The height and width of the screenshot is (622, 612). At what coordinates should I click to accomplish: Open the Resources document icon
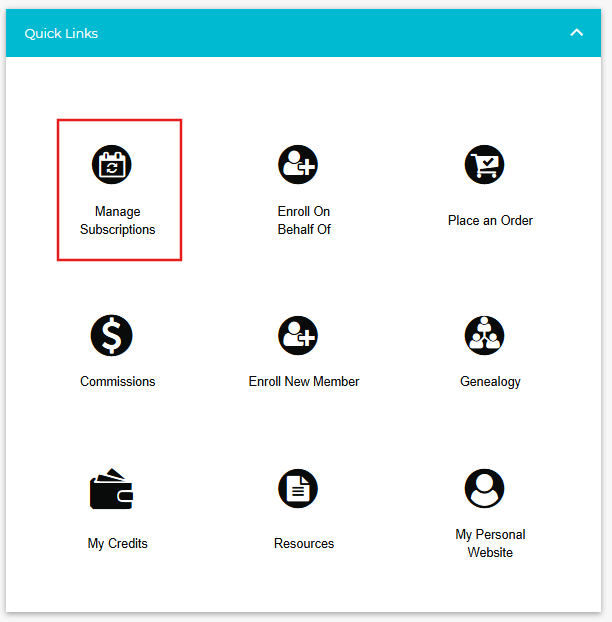point(298,489)
